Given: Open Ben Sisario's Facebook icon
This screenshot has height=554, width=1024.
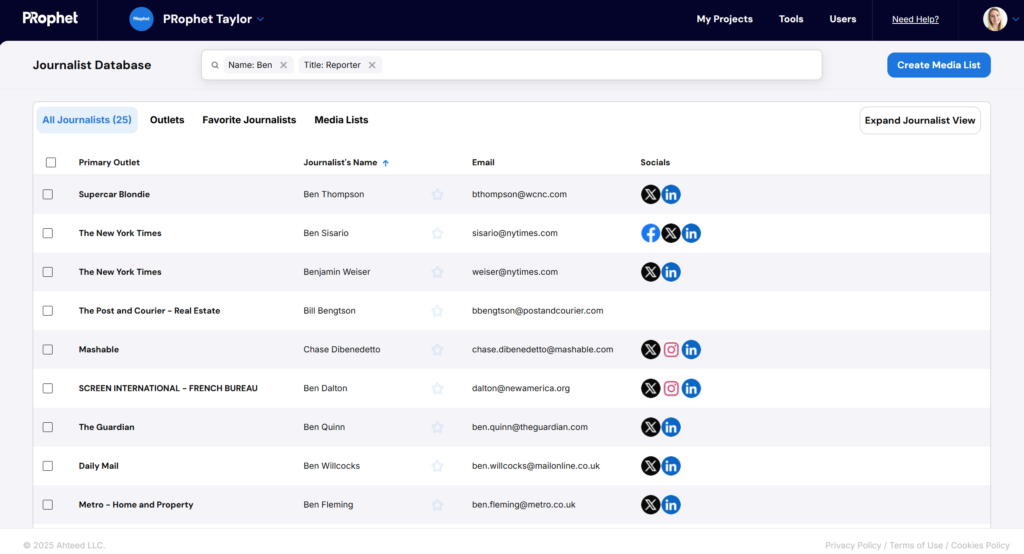Looking at the screenshot, I should click(x=650, y=233).
